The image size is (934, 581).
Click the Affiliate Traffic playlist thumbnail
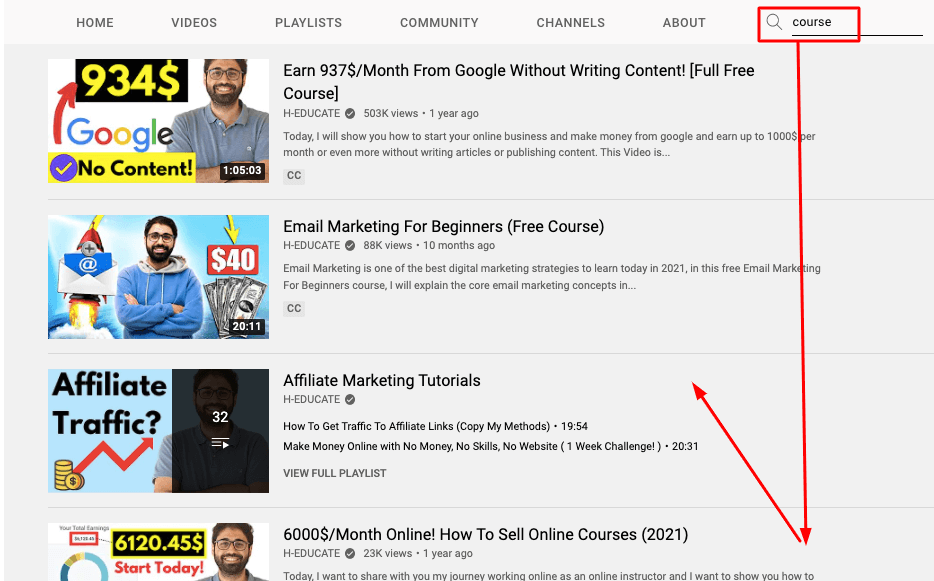158,431
